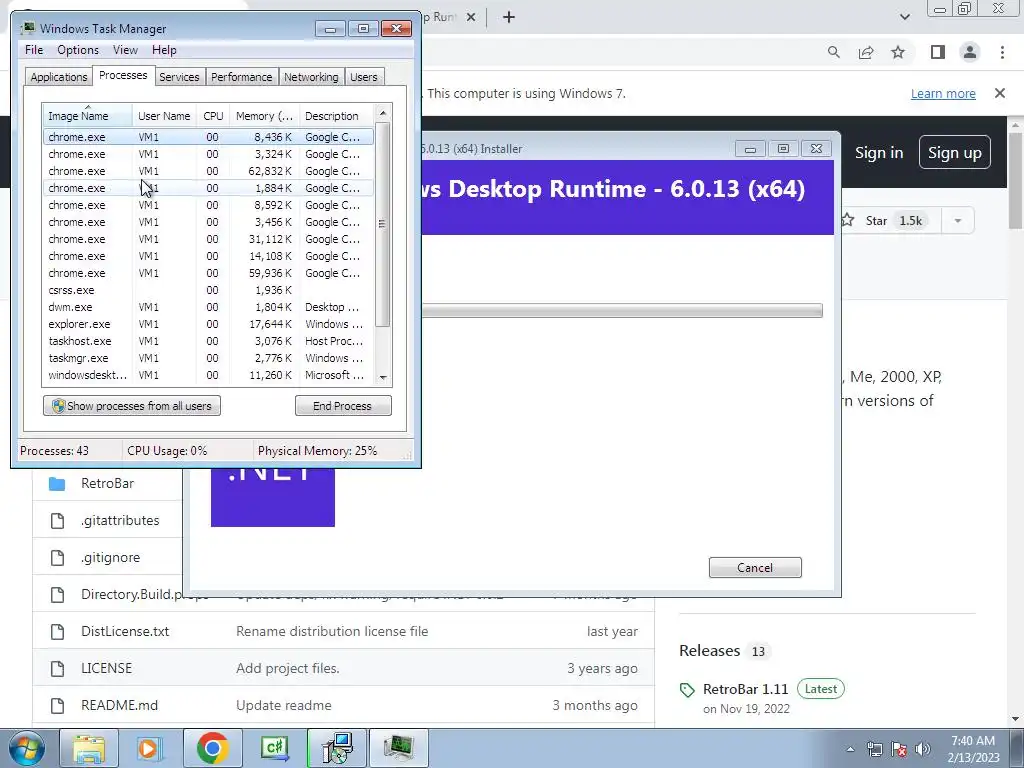Open the README.md file
1024x768 pixels.
(120, 705)
